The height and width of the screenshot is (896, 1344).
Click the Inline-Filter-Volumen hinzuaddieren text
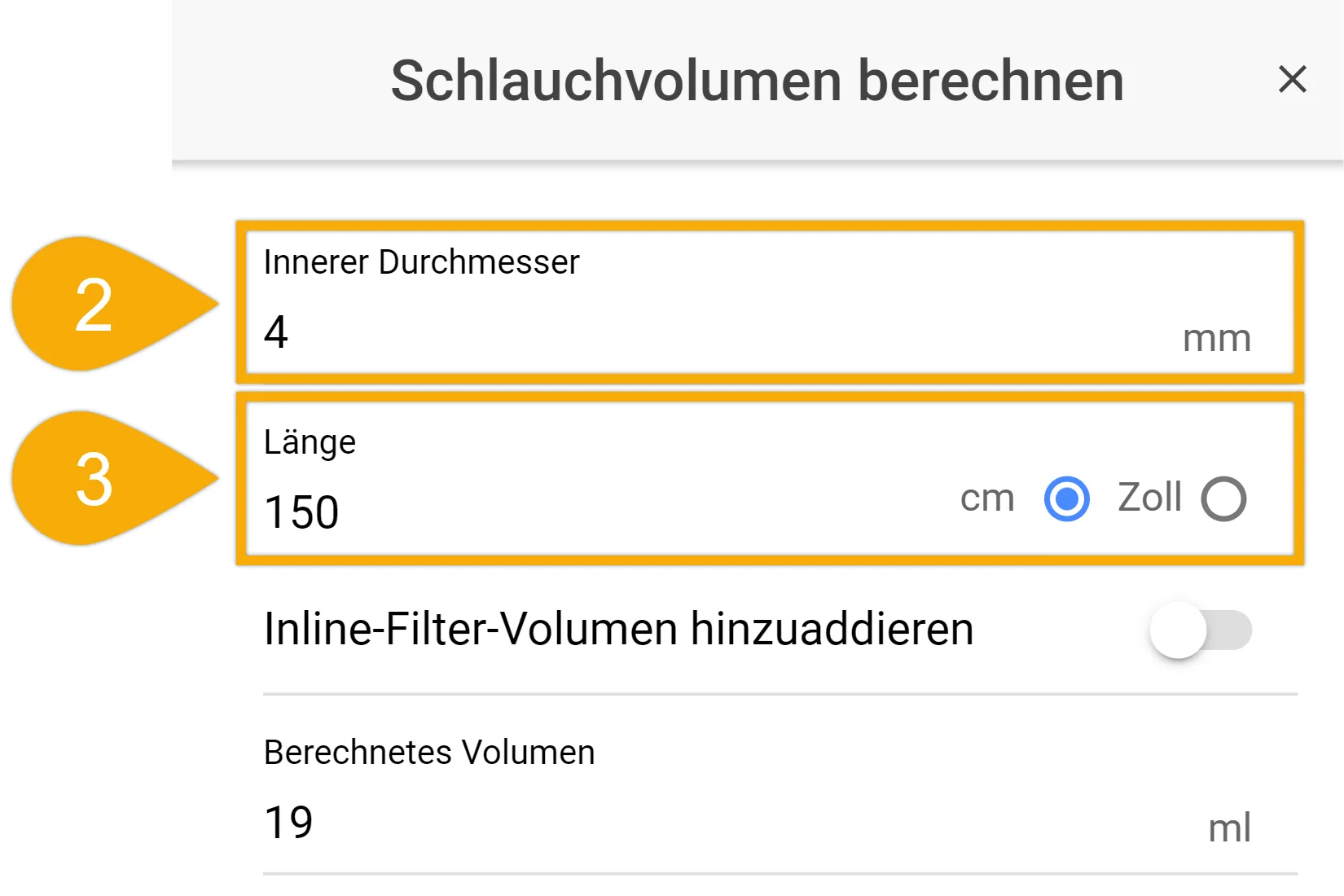618,630
